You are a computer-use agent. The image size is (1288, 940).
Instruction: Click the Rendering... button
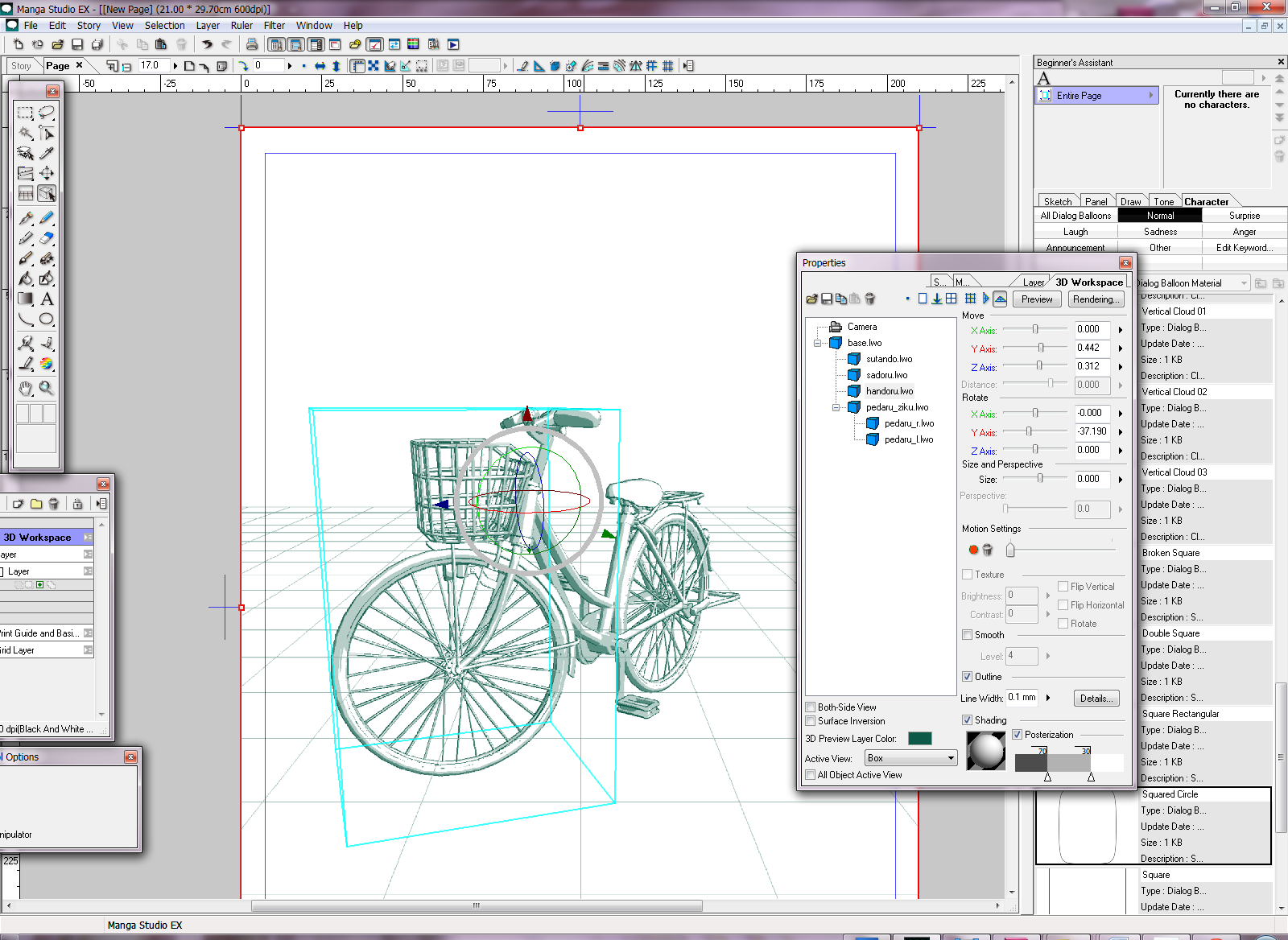coord(1095,299)
